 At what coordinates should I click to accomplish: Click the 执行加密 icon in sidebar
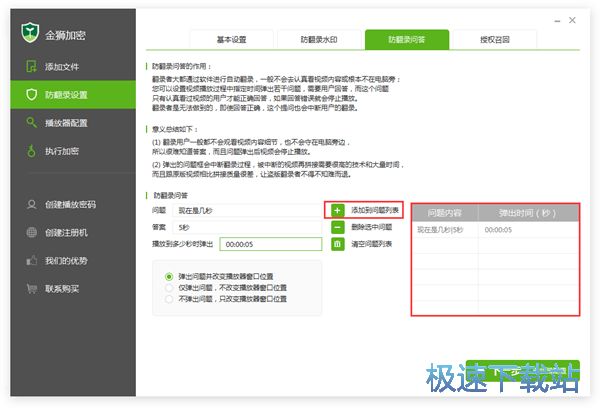(31, 151)
